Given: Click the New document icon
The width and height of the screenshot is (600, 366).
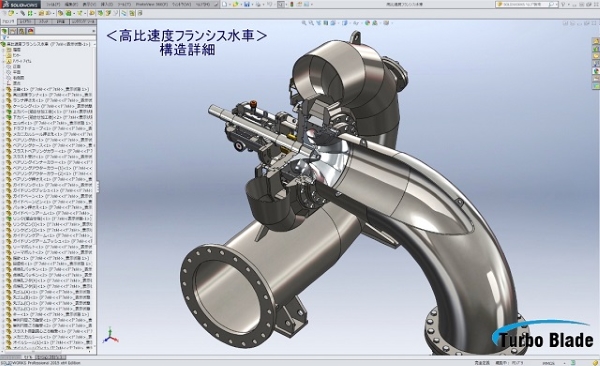Looking at the screenshot, I should [x=225, y=4].
